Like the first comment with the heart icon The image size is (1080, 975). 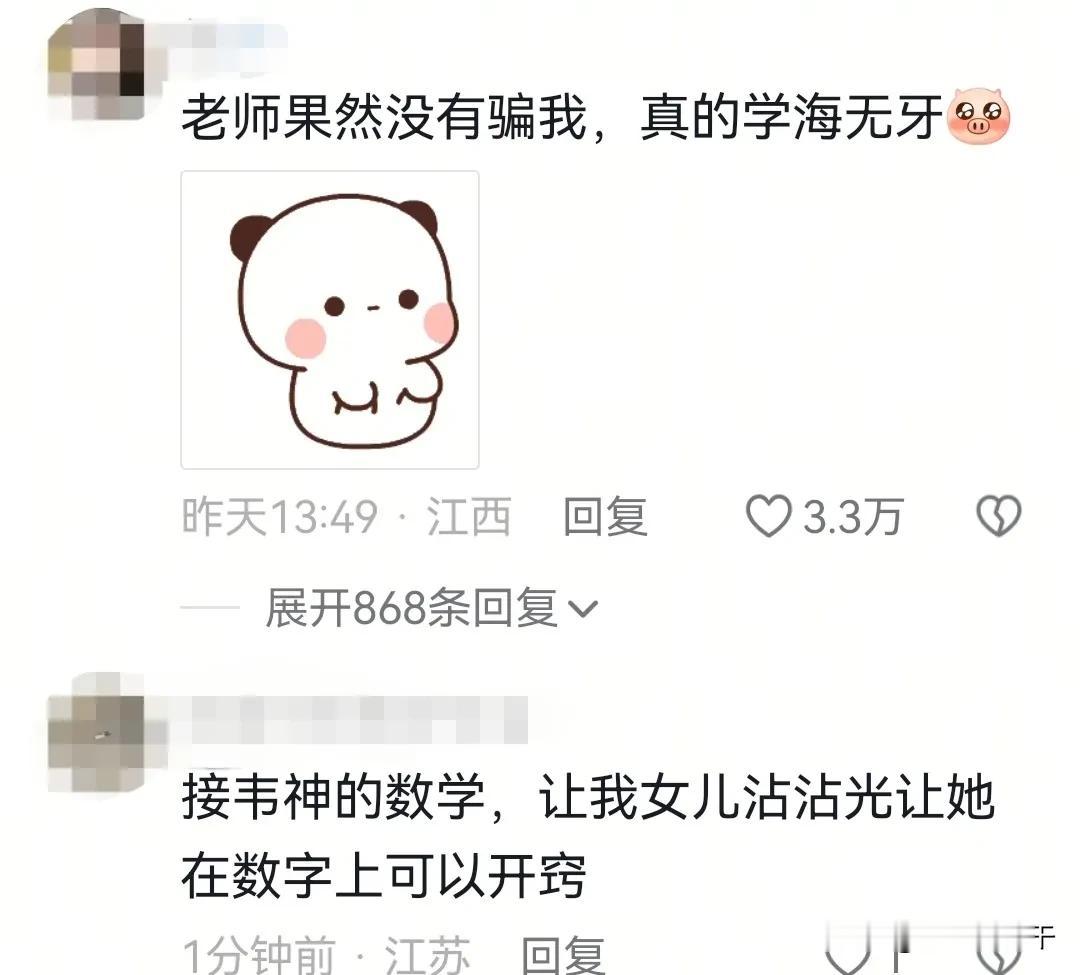click(x=769, y=516)
